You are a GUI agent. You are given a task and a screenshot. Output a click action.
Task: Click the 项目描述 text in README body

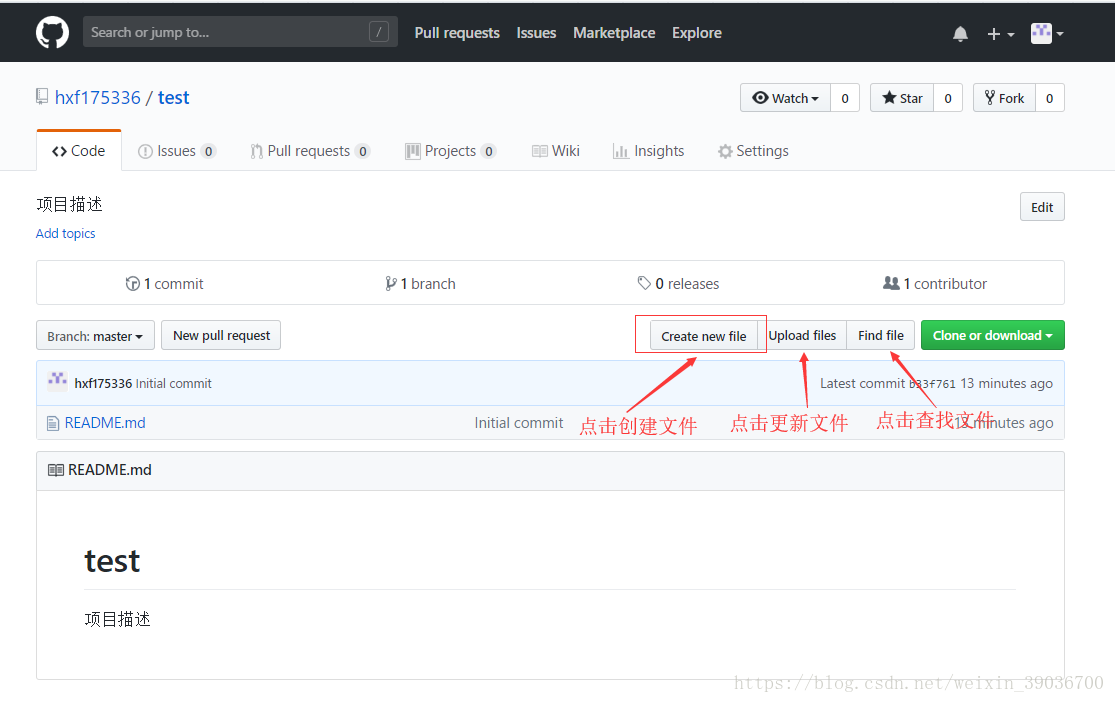(117, 619)
